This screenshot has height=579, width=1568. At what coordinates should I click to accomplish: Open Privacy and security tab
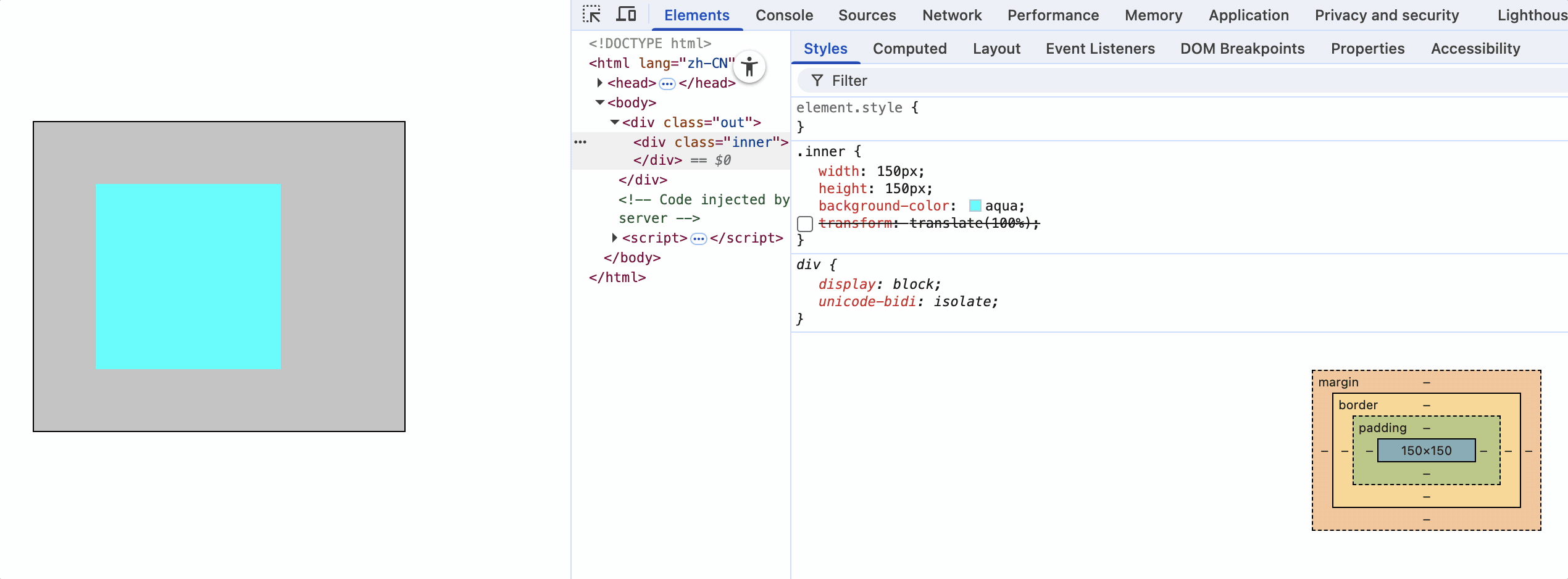(1387, 15)
